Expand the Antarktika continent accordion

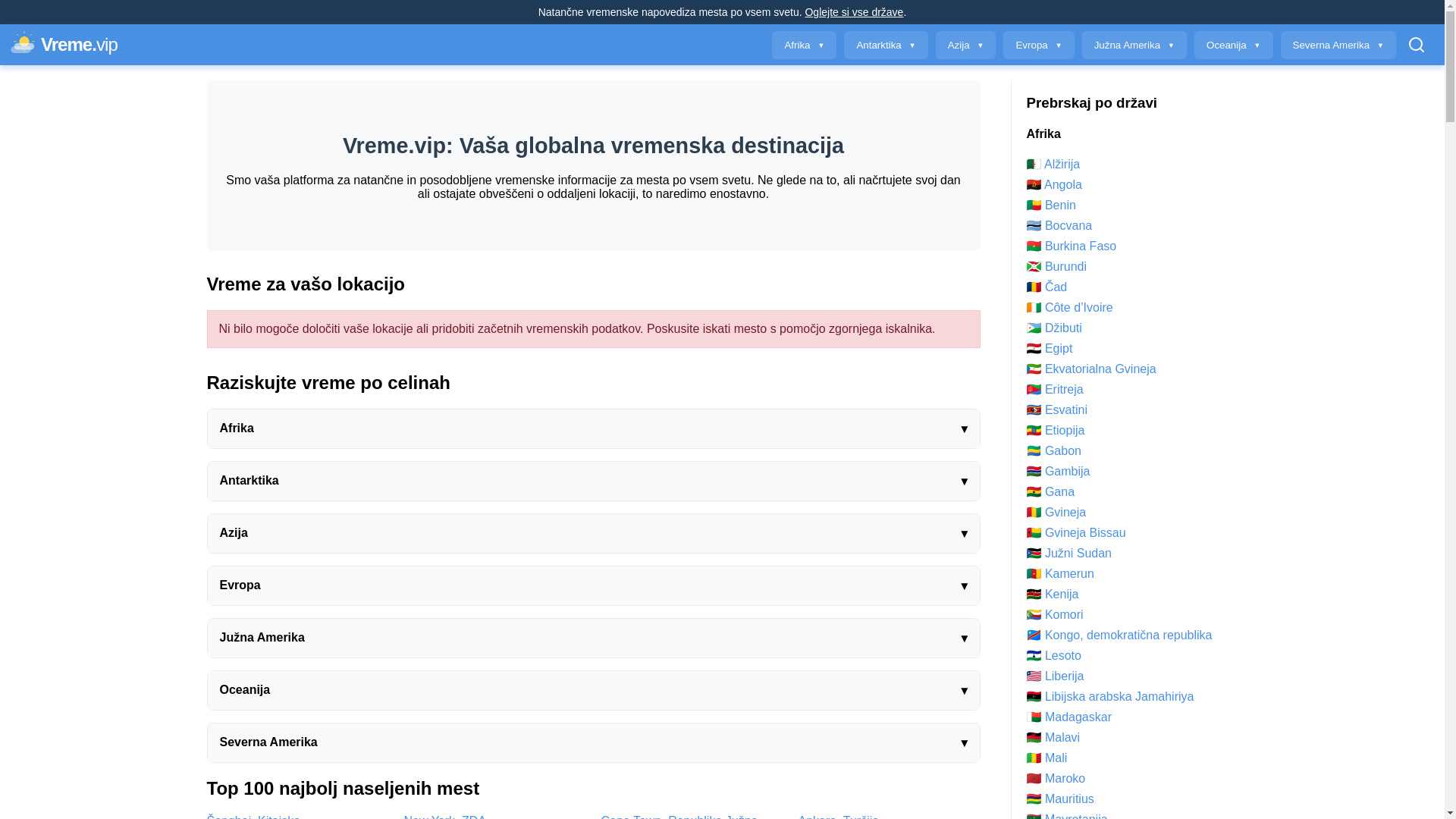pos(593,481)
